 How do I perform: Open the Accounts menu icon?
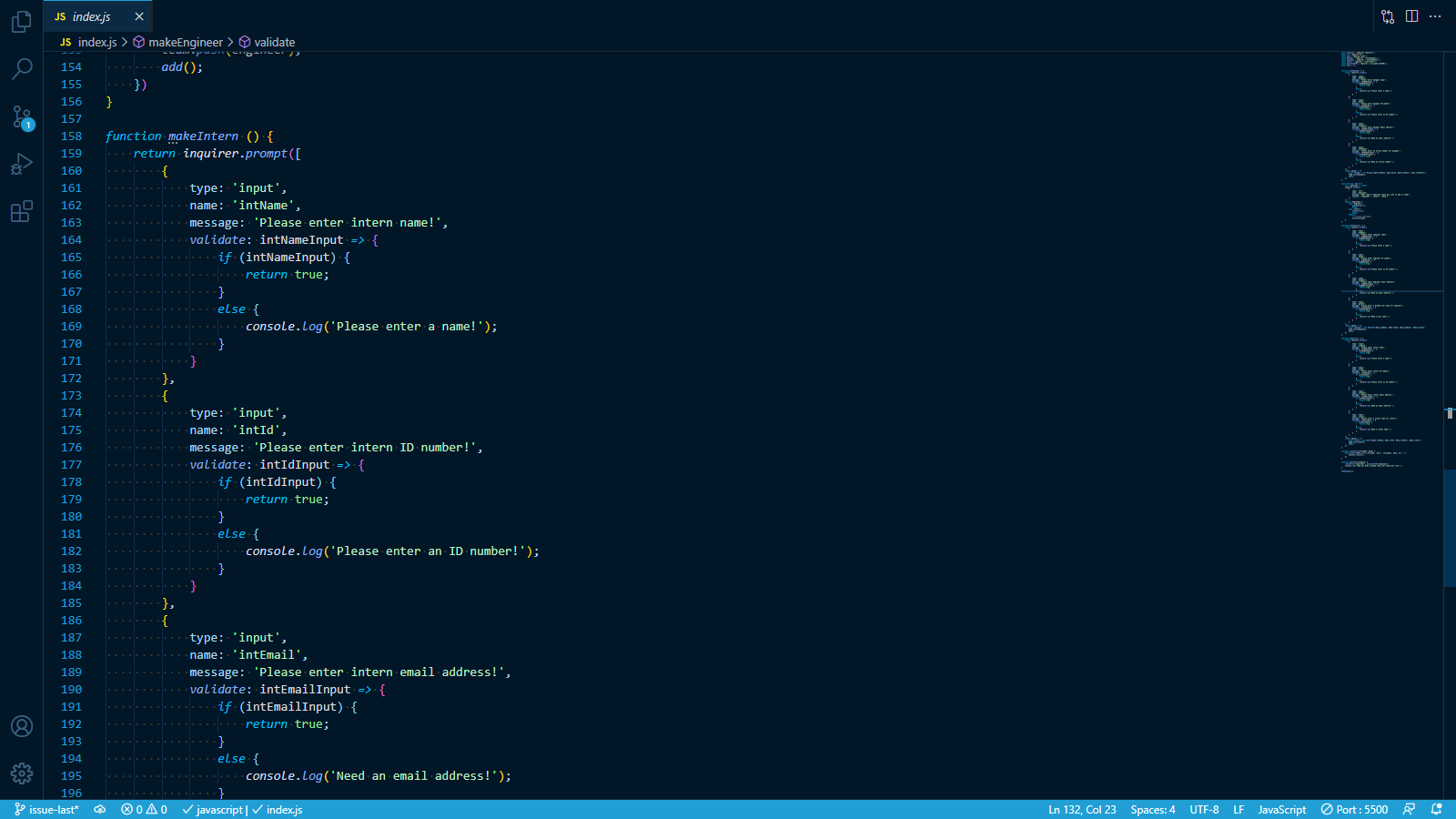[x=22, y=726]
